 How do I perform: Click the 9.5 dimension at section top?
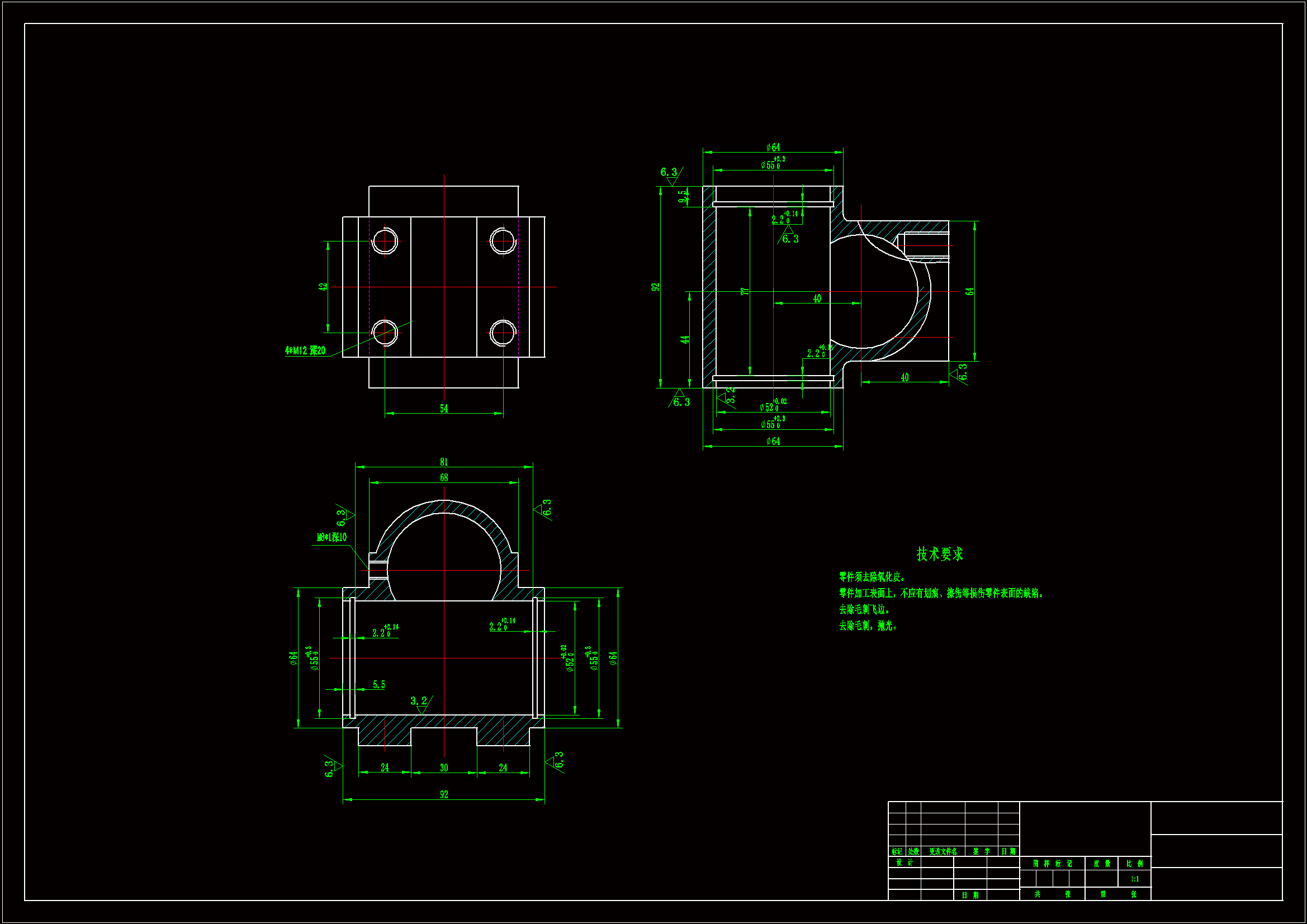[682, 196]
